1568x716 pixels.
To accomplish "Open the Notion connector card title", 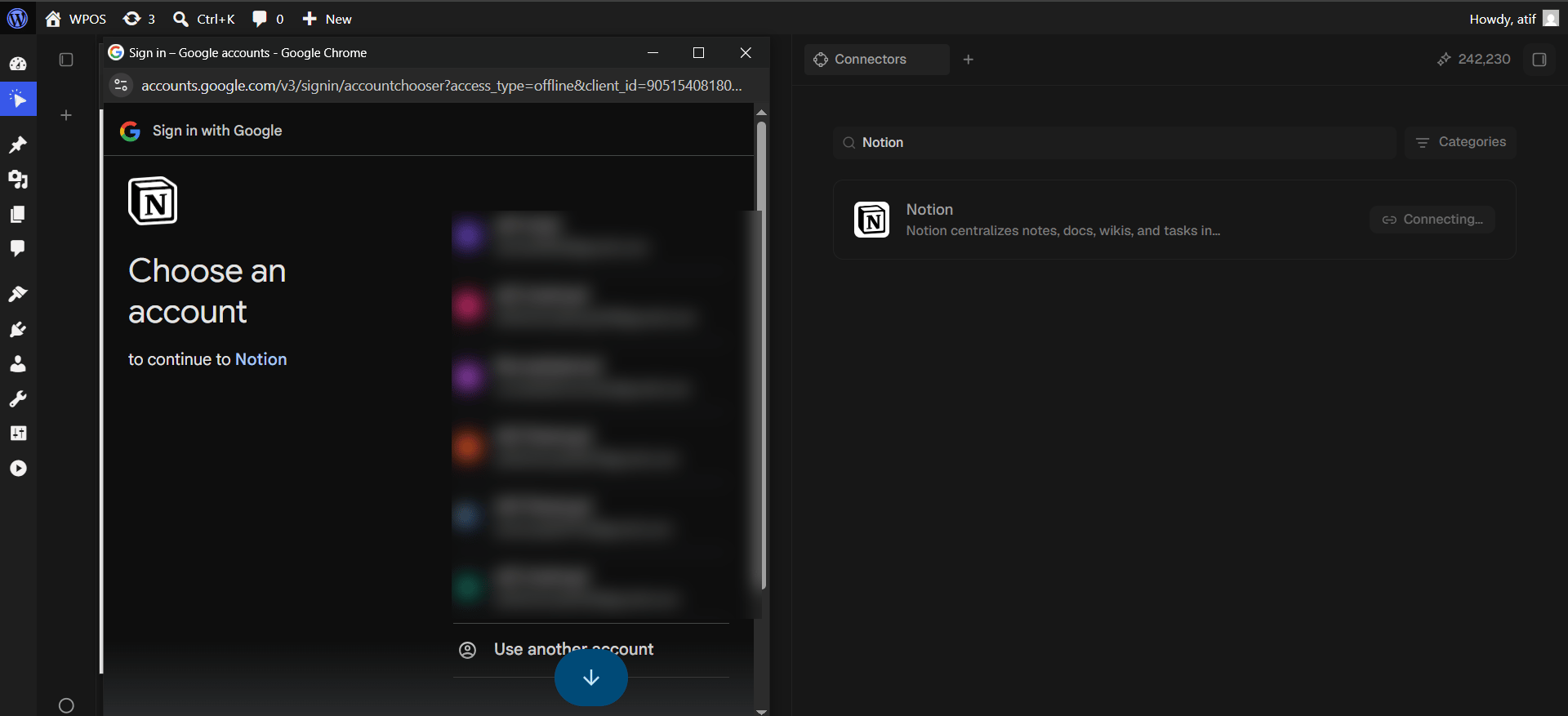I will coord(929,210).
